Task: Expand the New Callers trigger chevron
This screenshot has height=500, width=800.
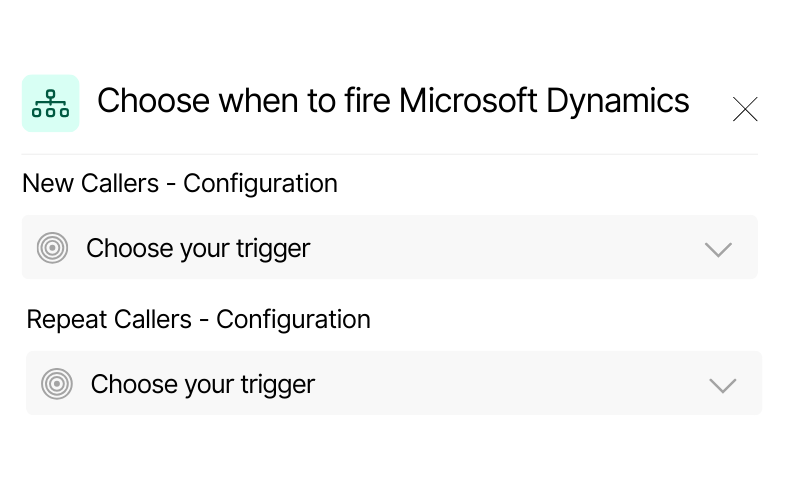Action: (718, 249)
